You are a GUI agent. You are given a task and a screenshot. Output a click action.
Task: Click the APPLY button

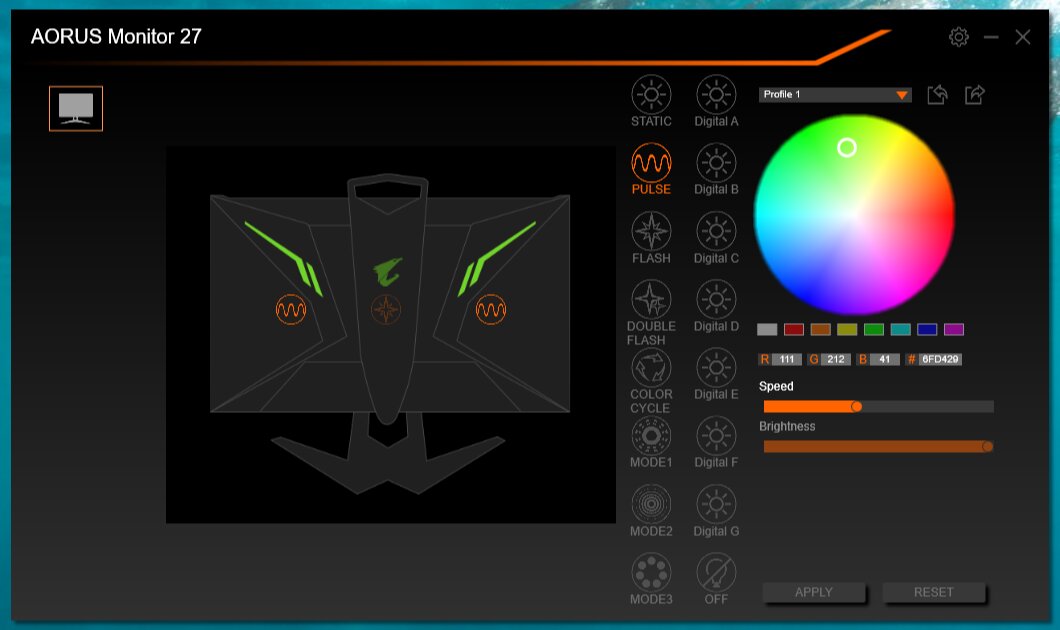coord(814,592)
